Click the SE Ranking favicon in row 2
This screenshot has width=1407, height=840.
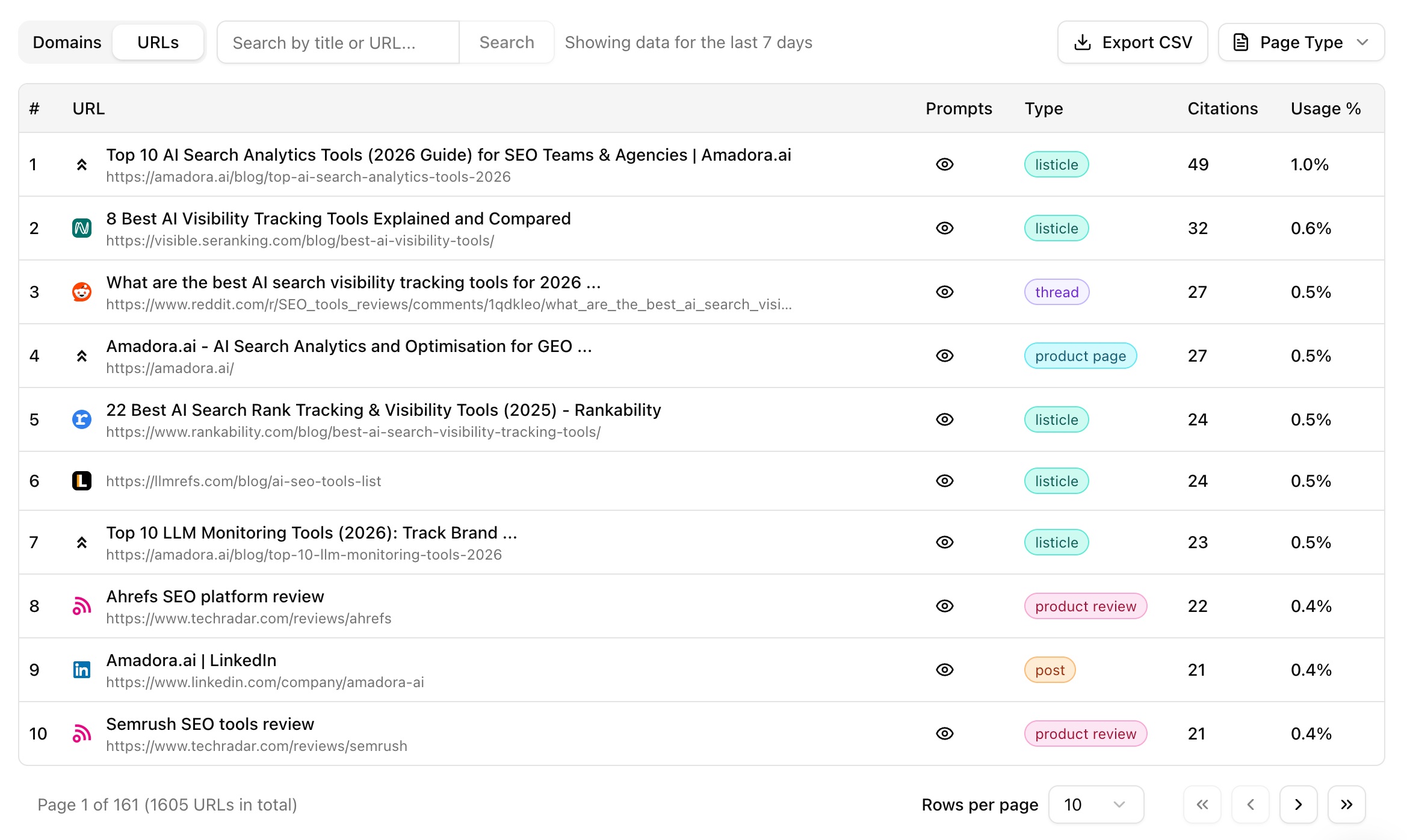[82, 228]
